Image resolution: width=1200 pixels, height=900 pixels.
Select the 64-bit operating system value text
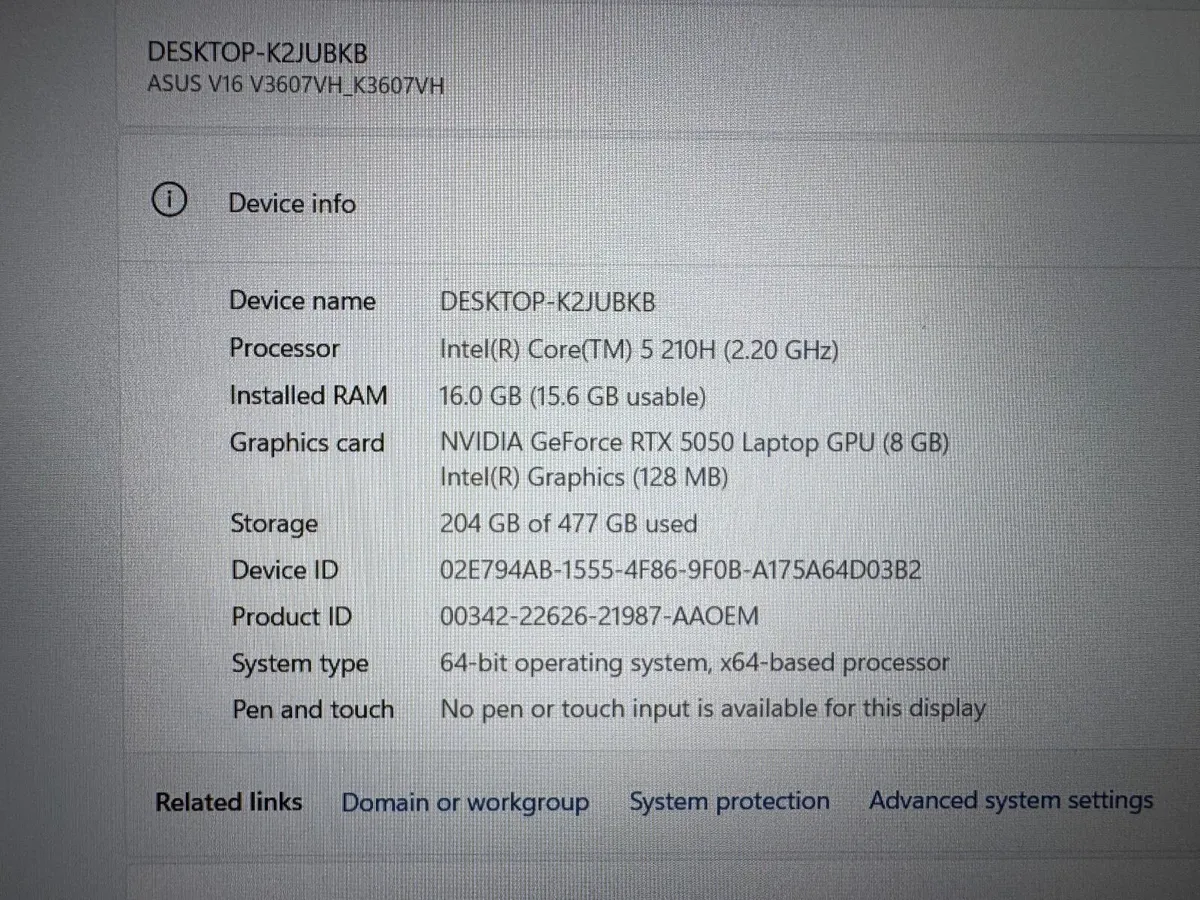695,663
